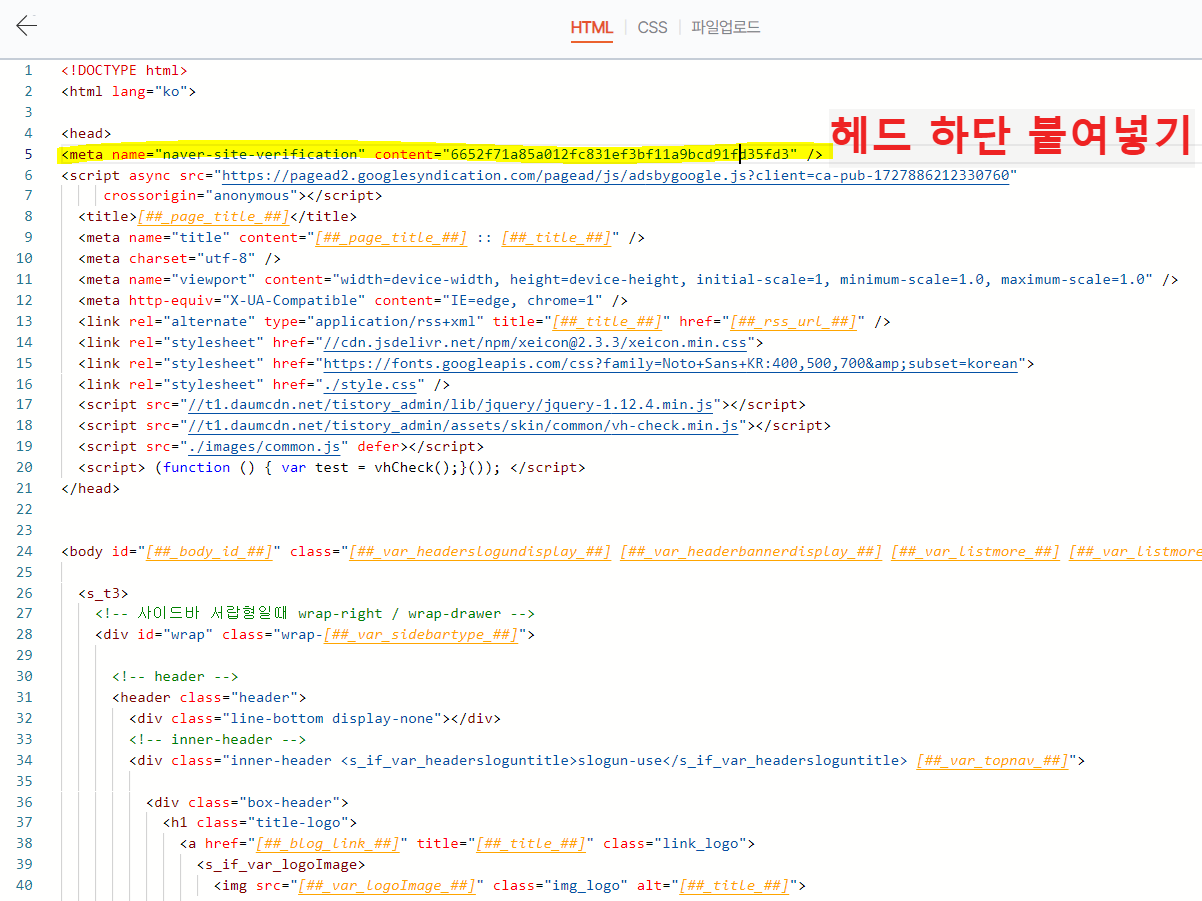The width and height of the screenshot is (1202, 901).
Task: Place cursor on the DOCTYPE html line
Action: pyautogui.click(x=124, y=70)
